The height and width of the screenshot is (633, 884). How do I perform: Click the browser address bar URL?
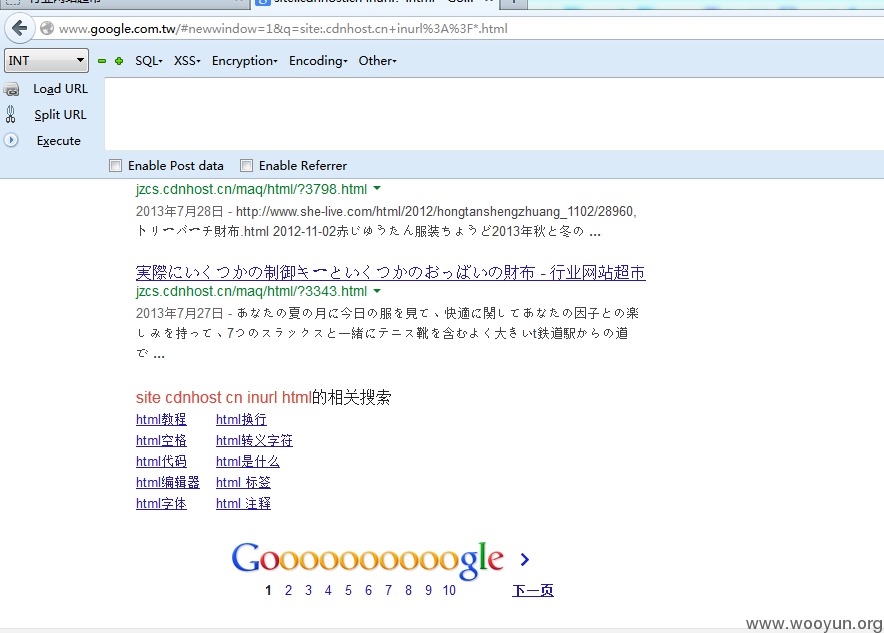[283, 28]
